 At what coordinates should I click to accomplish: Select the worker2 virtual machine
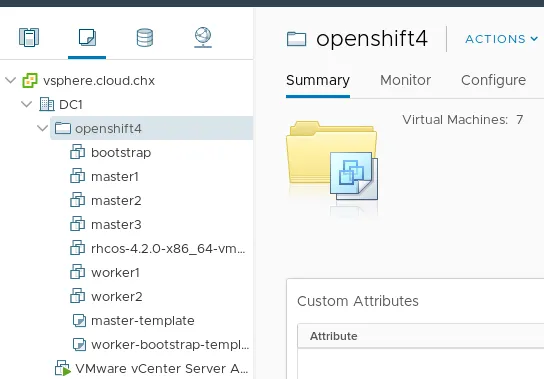pos(117,296)
